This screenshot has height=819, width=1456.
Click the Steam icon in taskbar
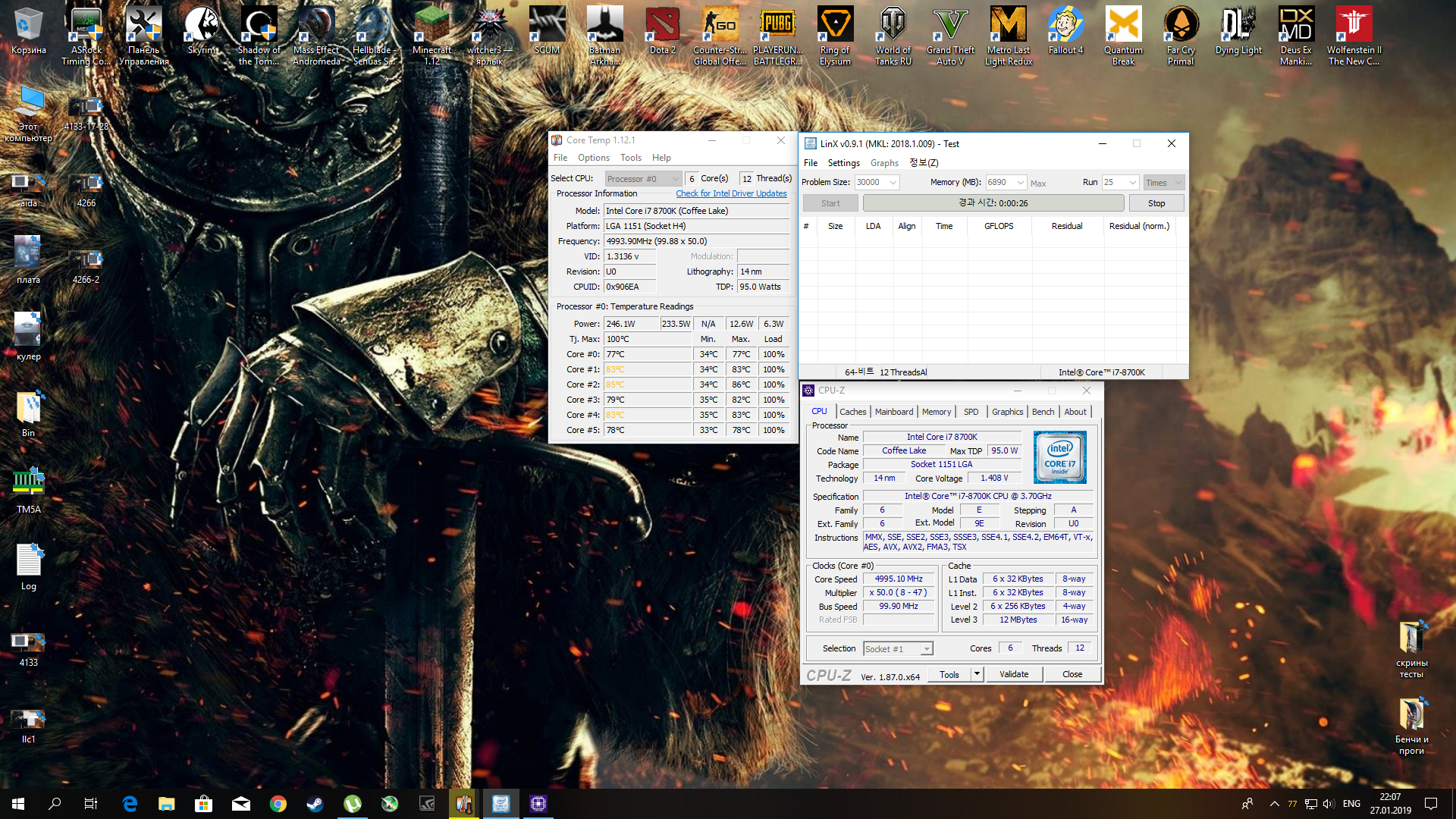pyautogui.click(x=315, y=804)
